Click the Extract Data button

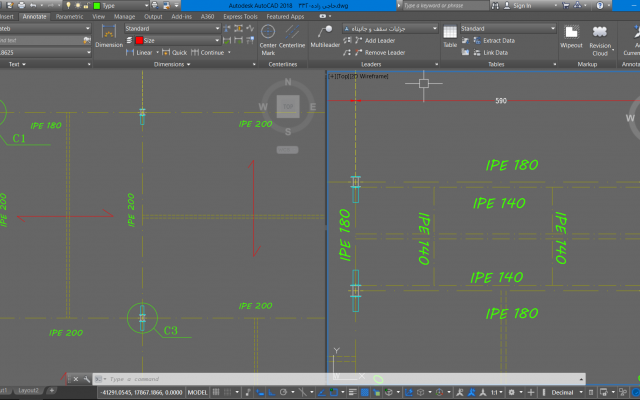tap(494, 40)
